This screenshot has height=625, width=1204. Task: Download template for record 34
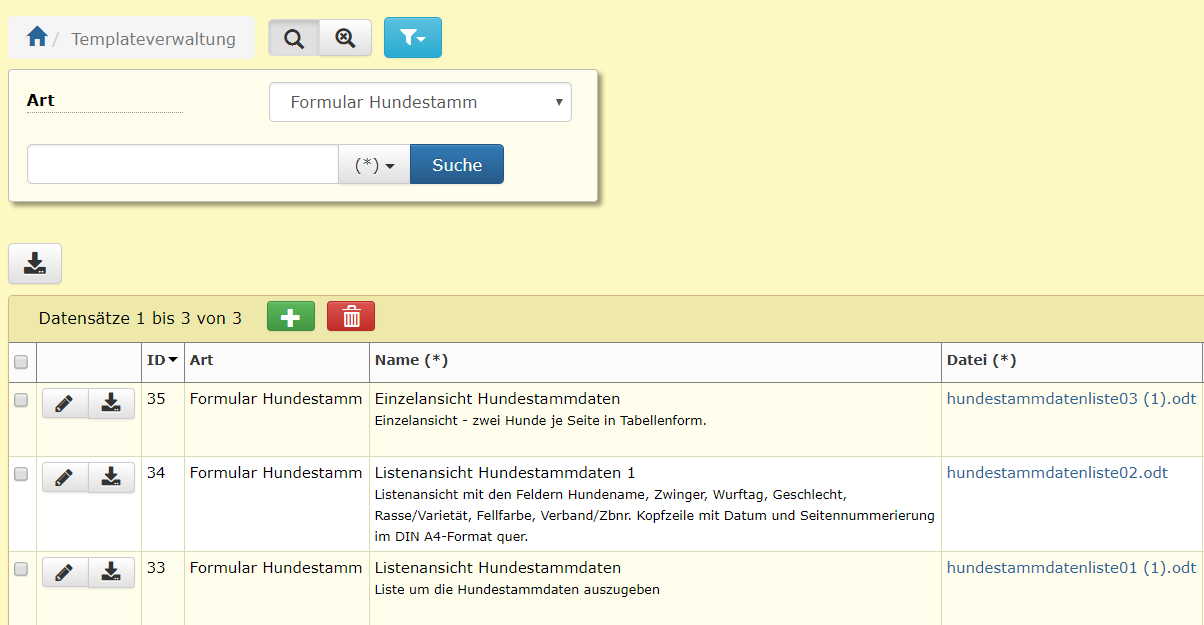[111, 478]
